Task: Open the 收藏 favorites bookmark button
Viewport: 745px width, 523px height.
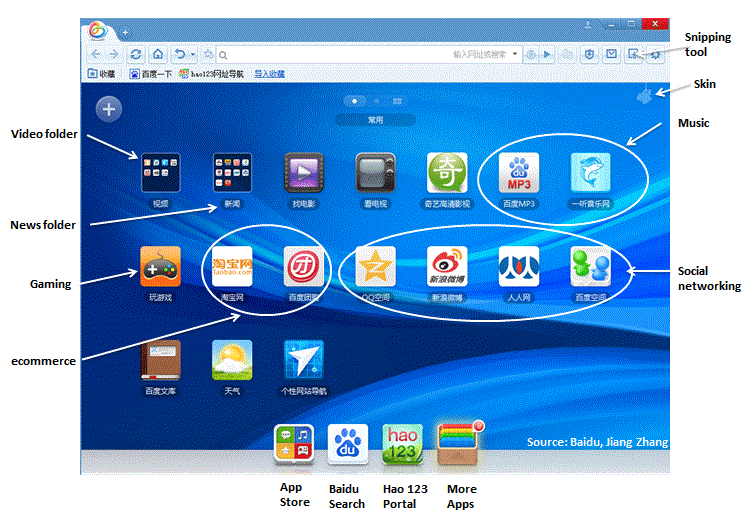Action: pyautogui.click(x=101, y=74)
